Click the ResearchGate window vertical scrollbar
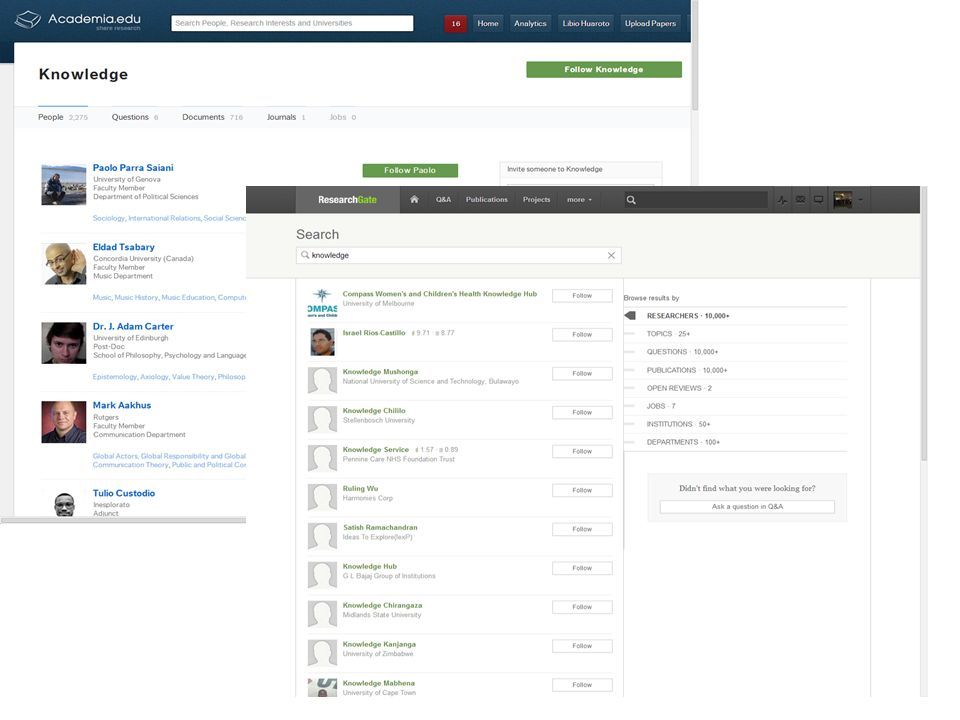The width and height of the screenshot is (960, 720). click(924, 324)
